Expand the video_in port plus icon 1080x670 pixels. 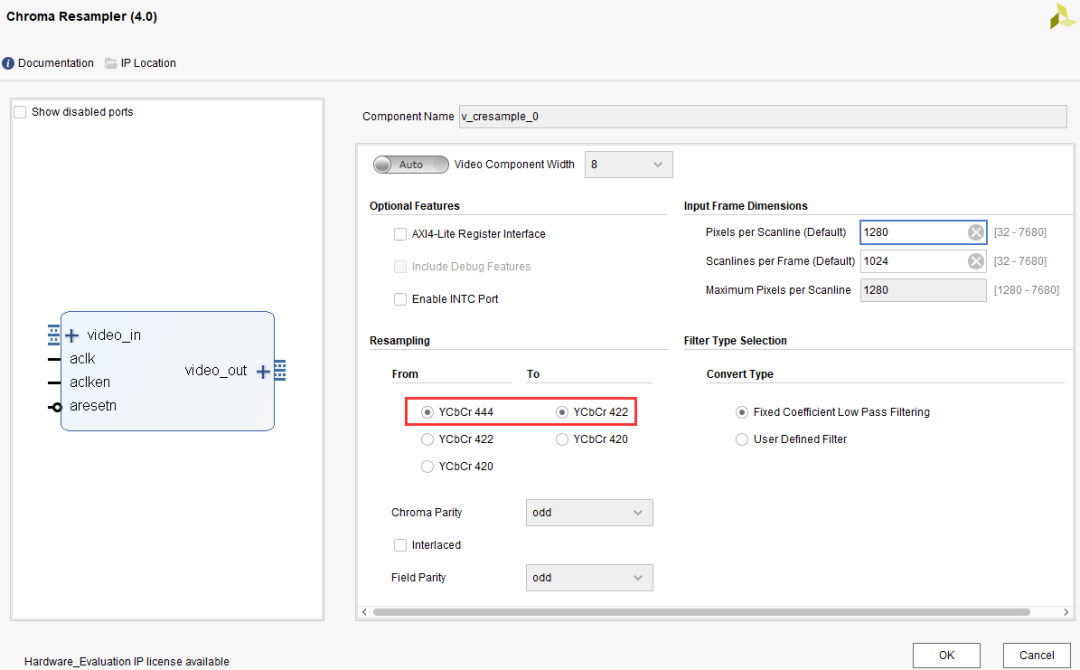(x=72, y=335)
